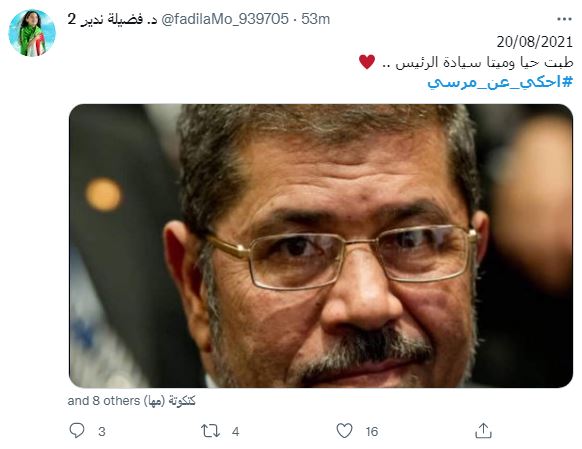The width and height of the screenshot is (582, 449).
Task: Click the date text 20/08/2021
Action: coord(535,42)
